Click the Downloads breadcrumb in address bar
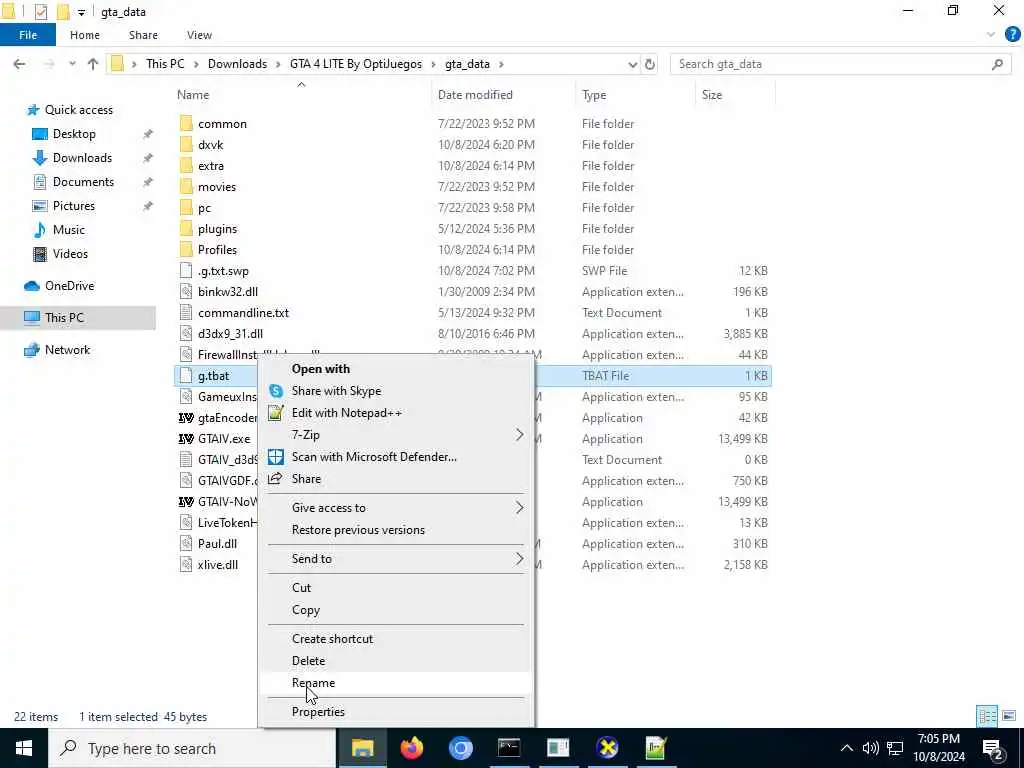This screenshot has width=1024, height=768. coord(237,64)
